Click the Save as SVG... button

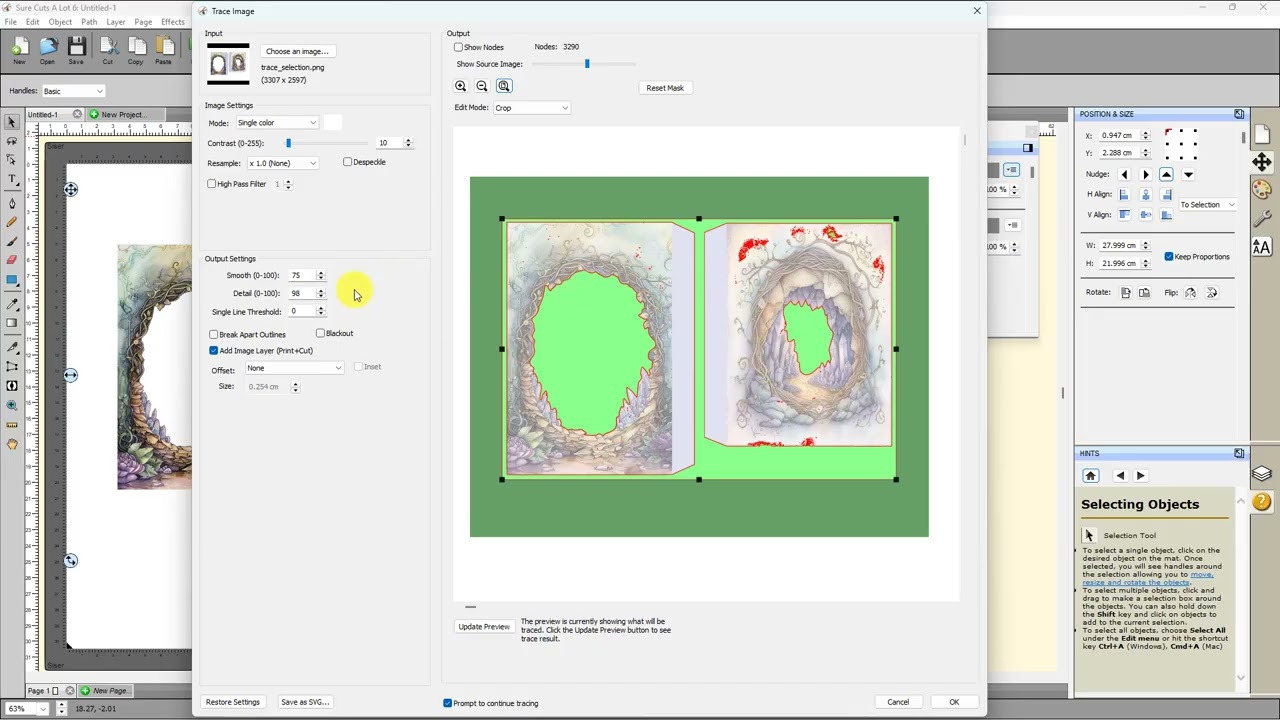(305, 702)
